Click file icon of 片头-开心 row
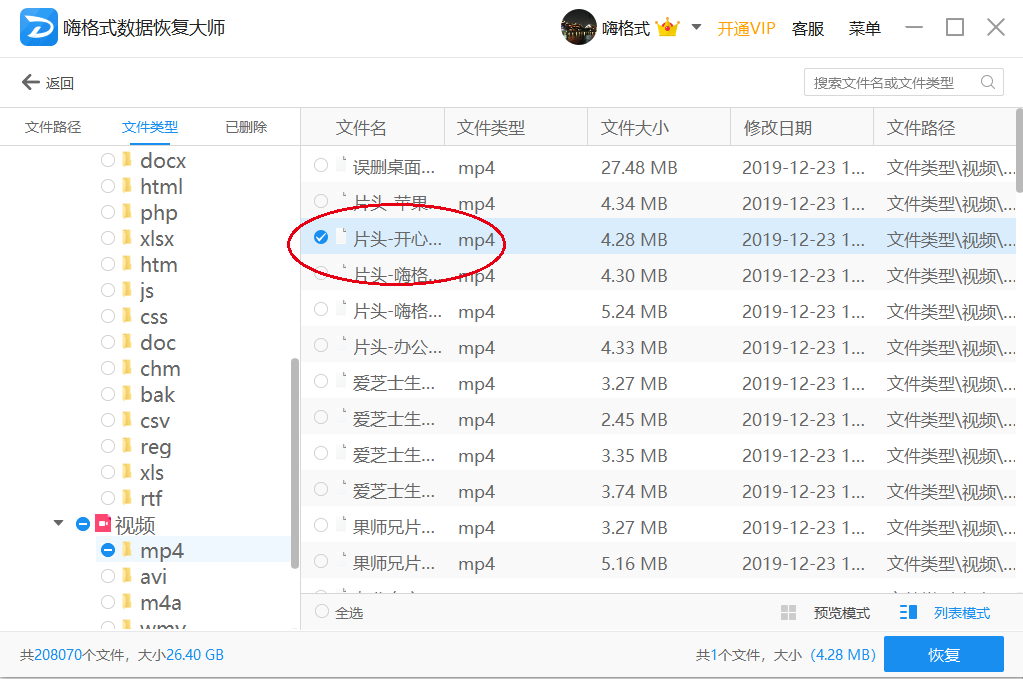The height and width of the screenshot is (679, 1023). coord(341,237)
